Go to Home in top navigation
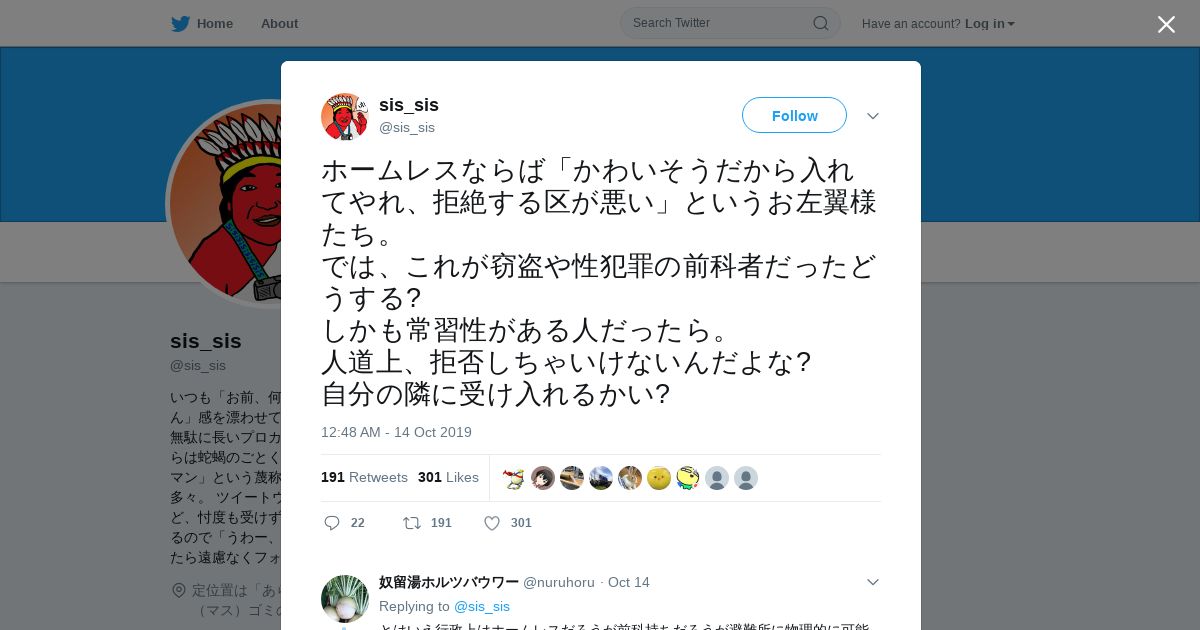 coord(214,23)
